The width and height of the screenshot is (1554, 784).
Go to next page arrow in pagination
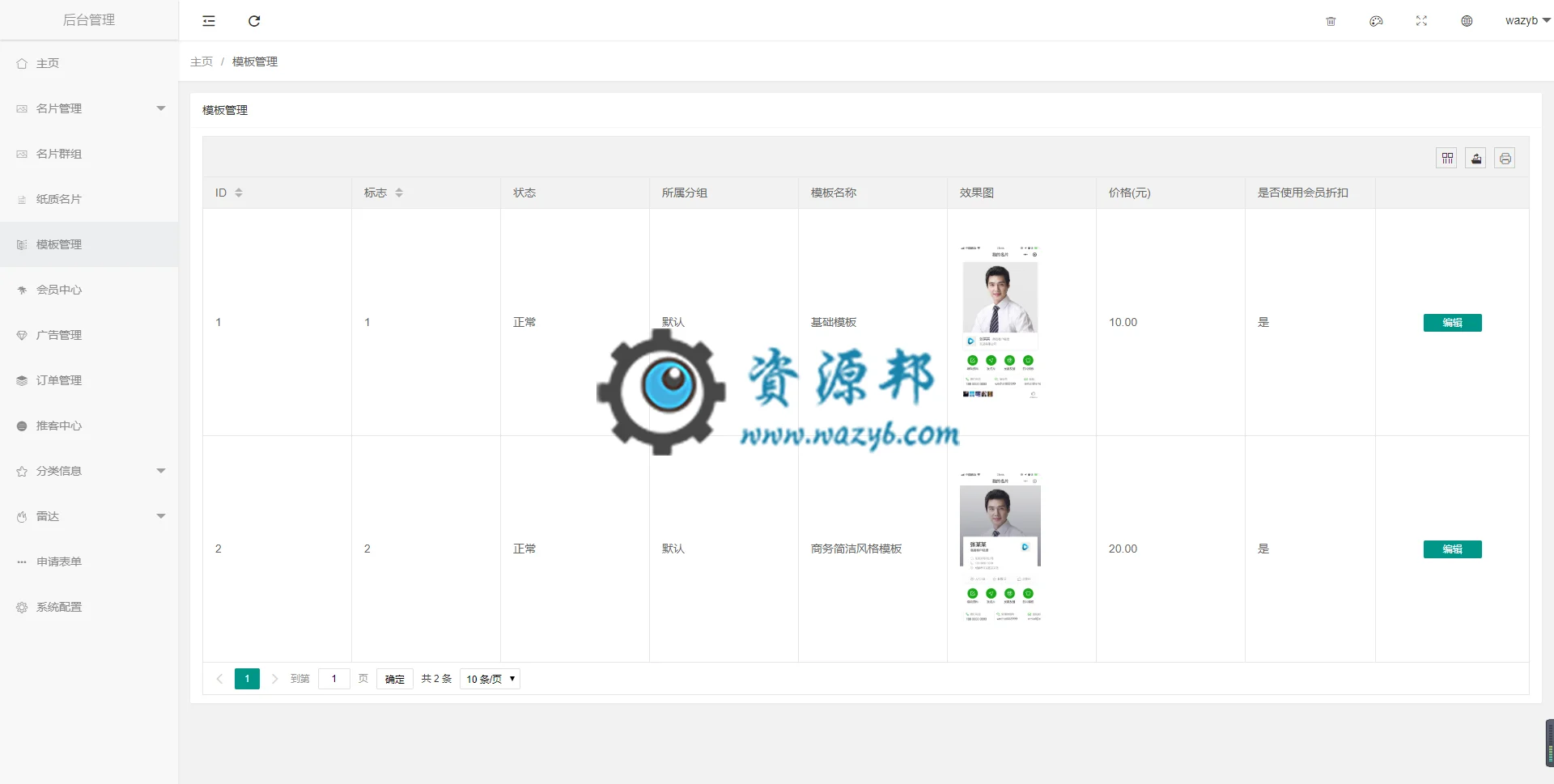[274, 679]
